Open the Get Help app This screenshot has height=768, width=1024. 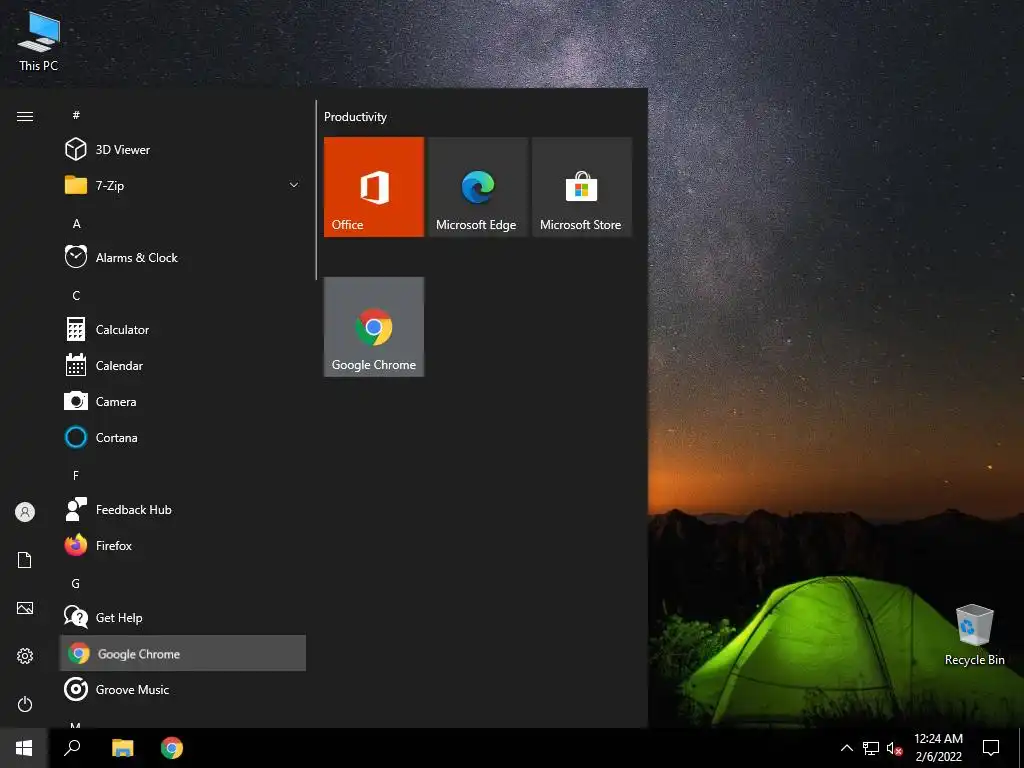182,617
